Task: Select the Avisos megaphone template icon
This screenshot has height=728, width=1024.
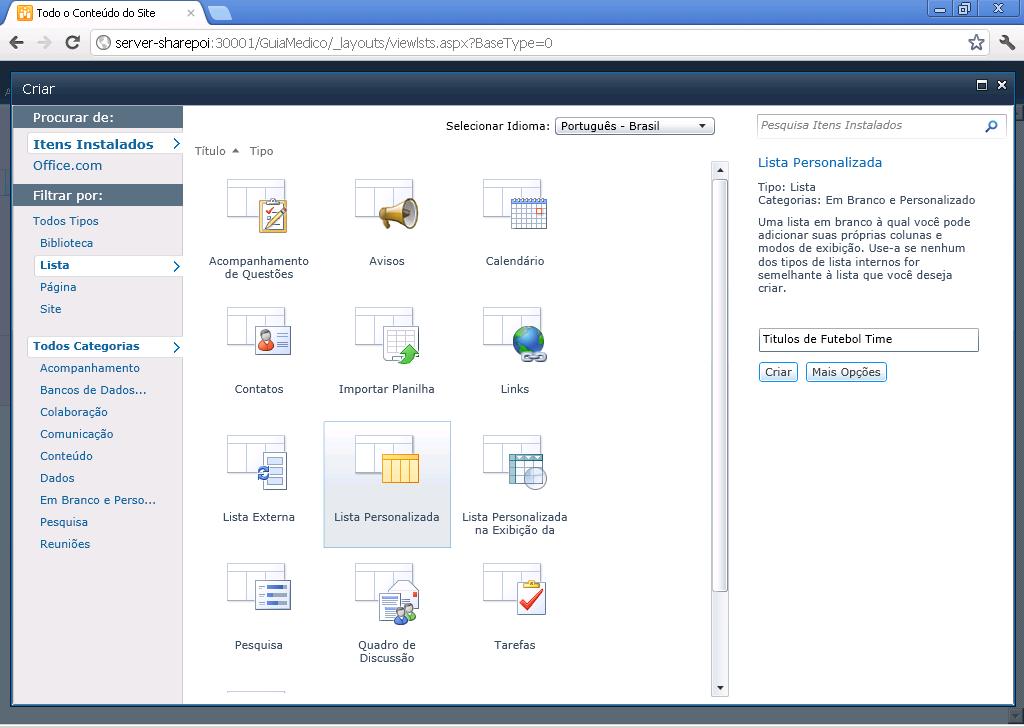Action: coord(386,207)
